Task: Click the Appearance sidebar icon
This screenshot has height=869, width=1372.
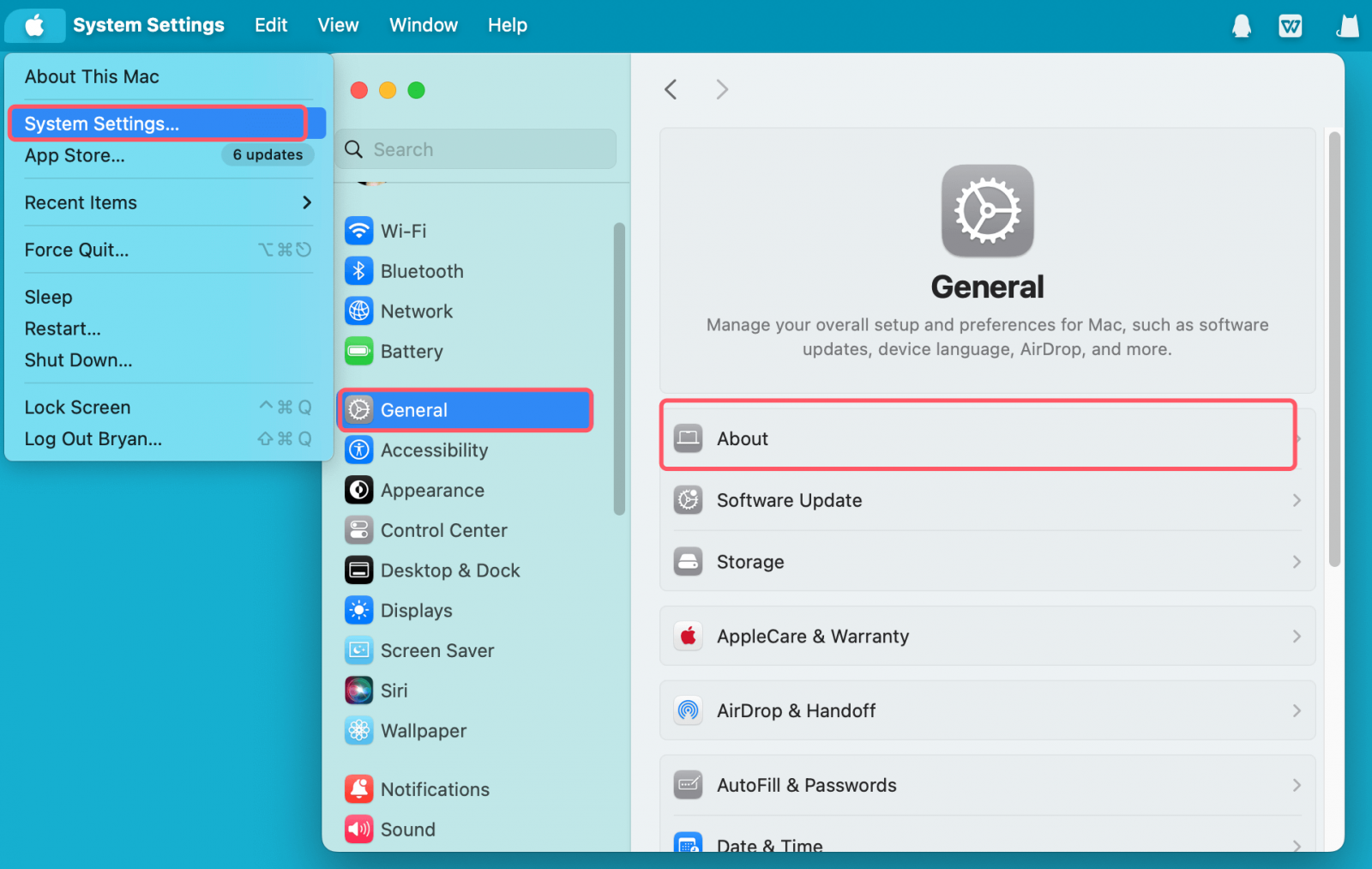Action: point(358,490)
